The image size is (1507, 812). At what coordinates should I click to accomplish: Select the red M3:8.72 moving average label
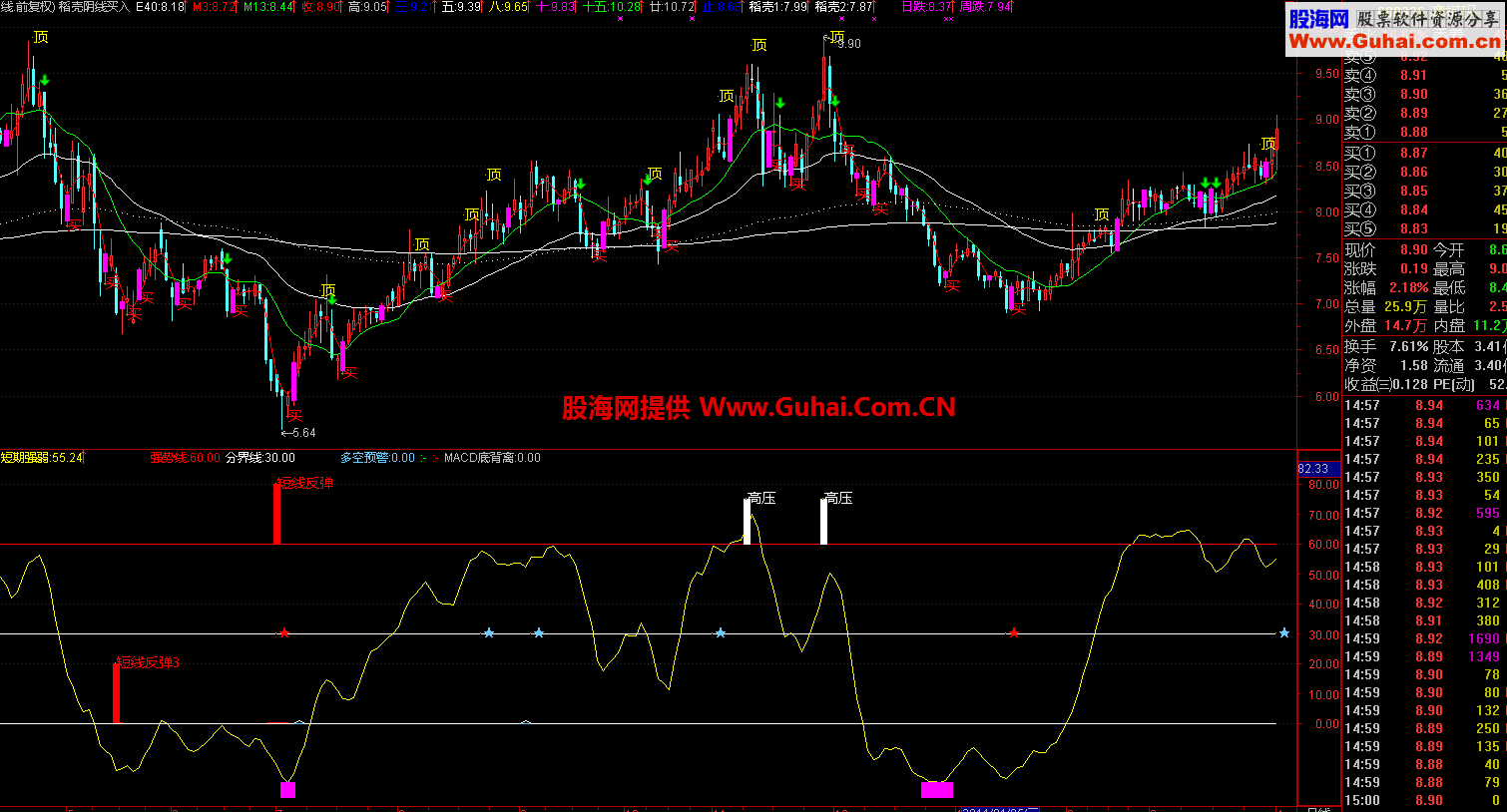215,7
